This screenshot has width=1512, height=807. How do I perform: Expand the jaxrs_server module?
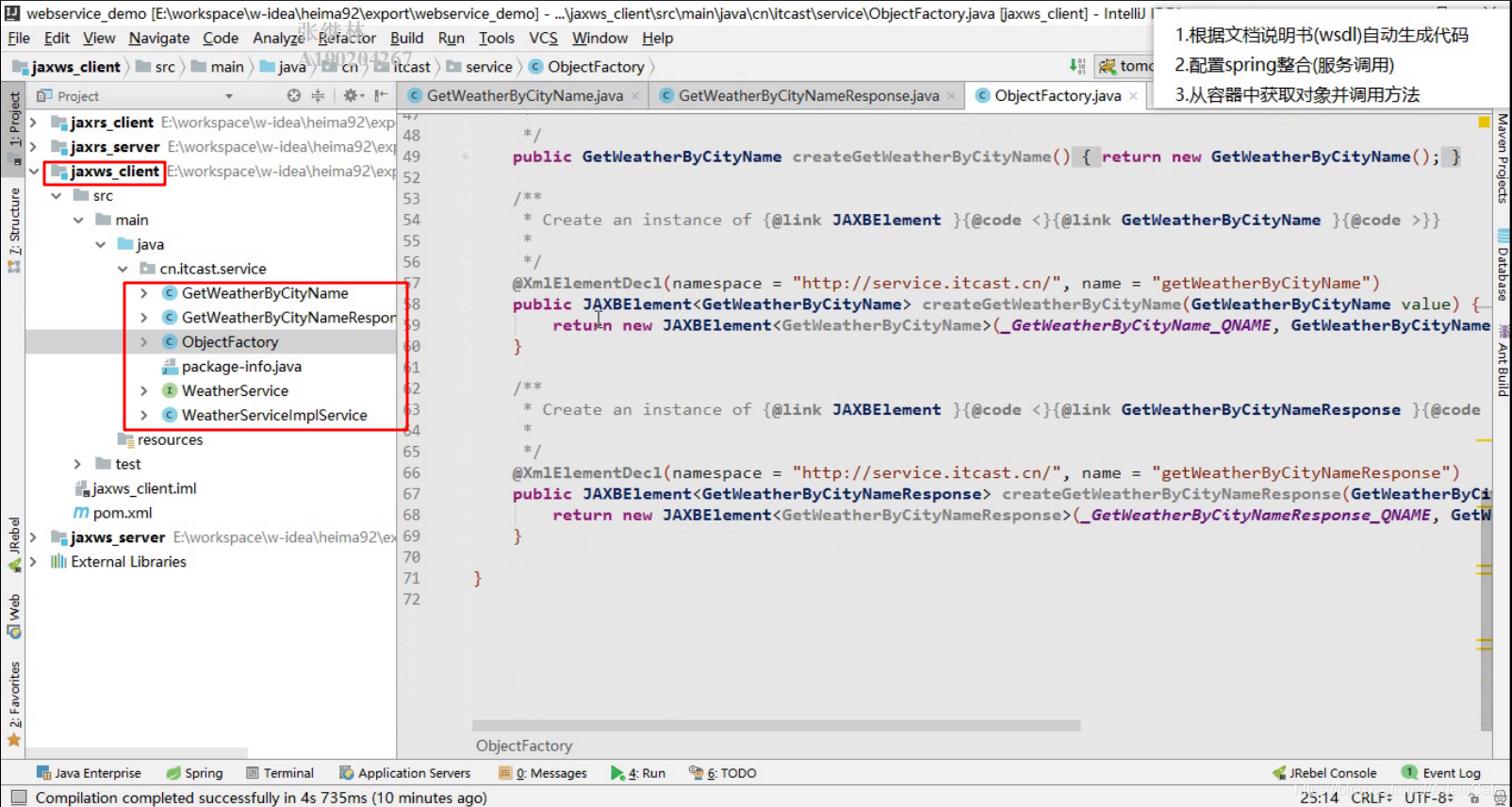coord(34,147)
